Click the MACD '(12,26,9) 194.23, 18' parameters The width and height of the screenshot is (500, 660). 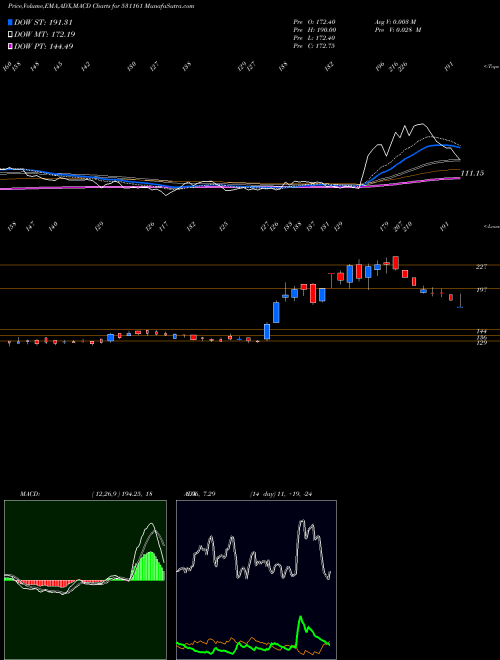pyautogui.click(x=122, y=494)
